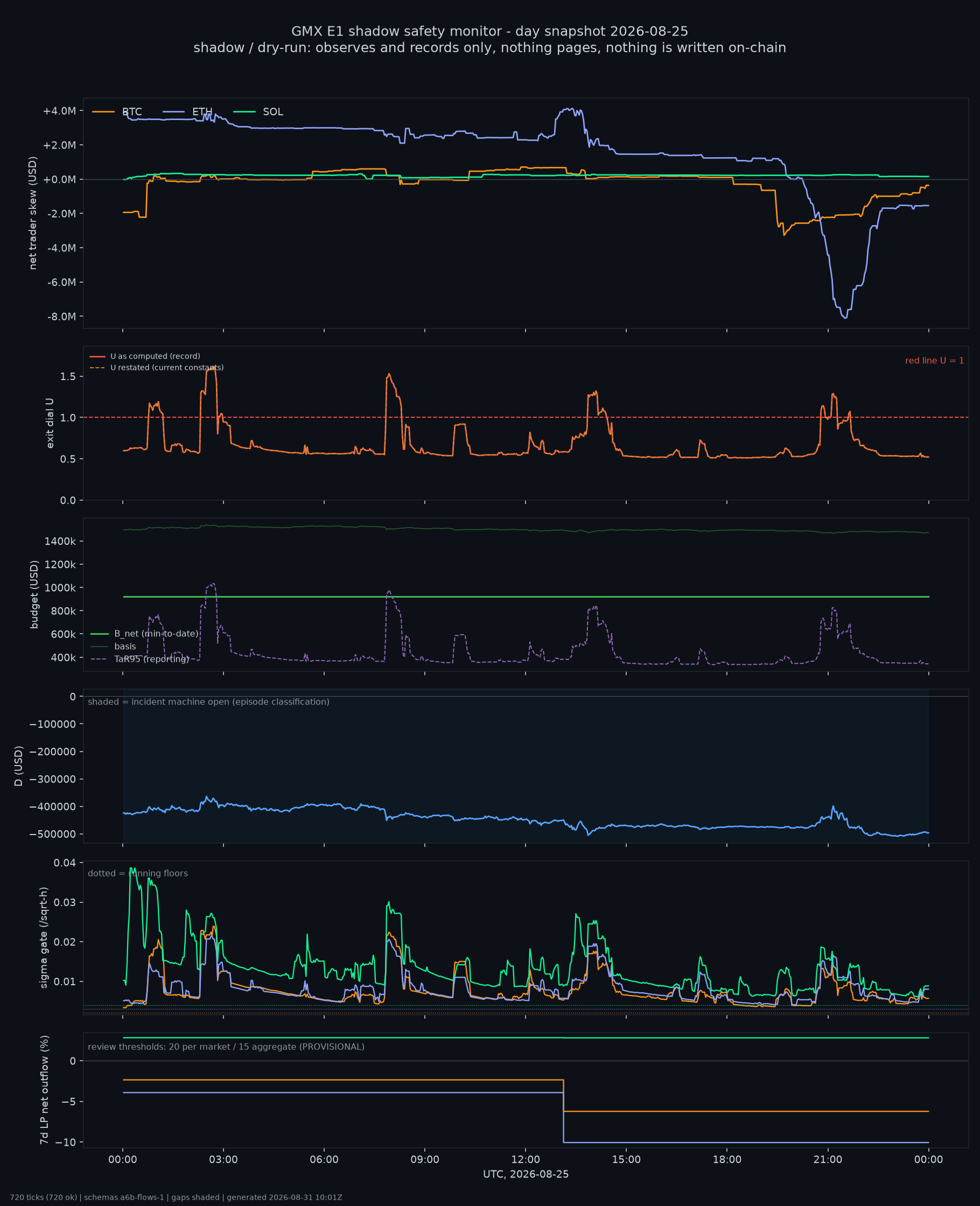Click the 21:00 tick label on time axis
980x1206 pixels.
click(x=828, y=1160)
